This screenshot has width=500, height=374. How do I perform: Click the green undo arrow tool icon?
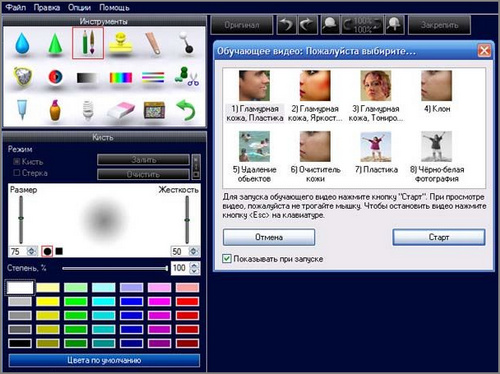(x=185, y=110)
